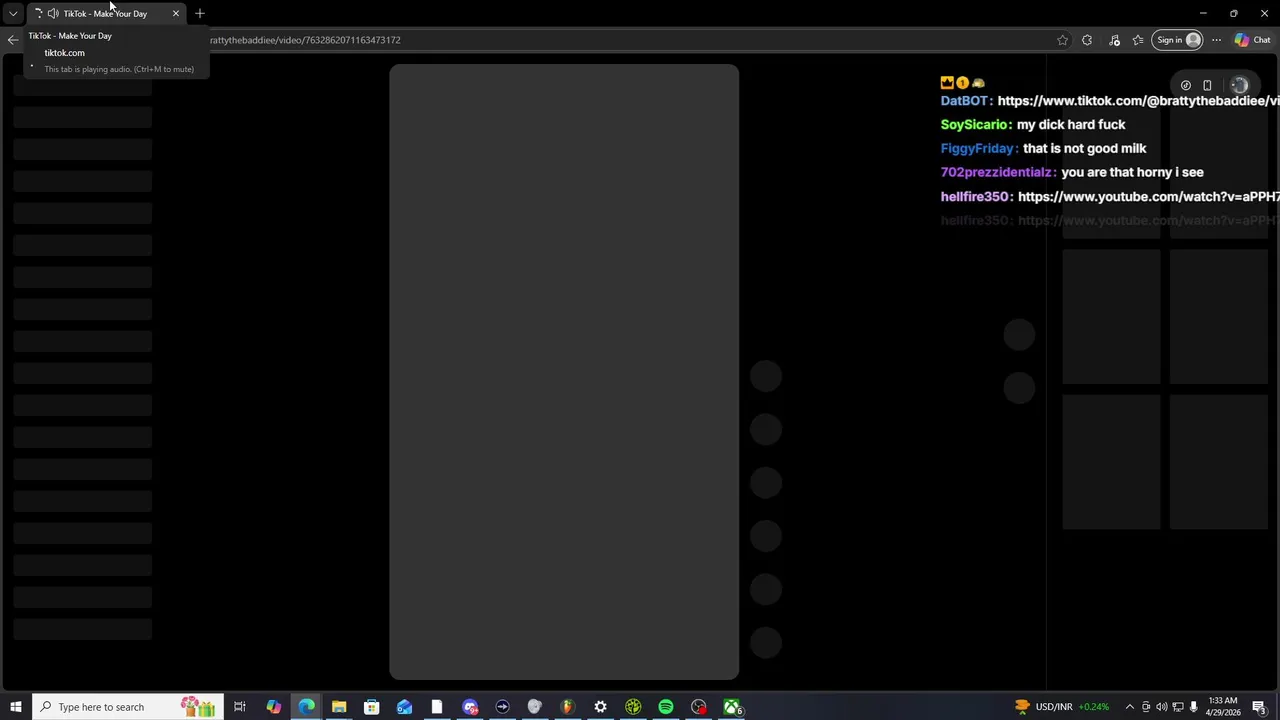This screenshot has width=1280, height=720.
Task: Click the FiggyFriday username in chat
Action: [979, 149]
